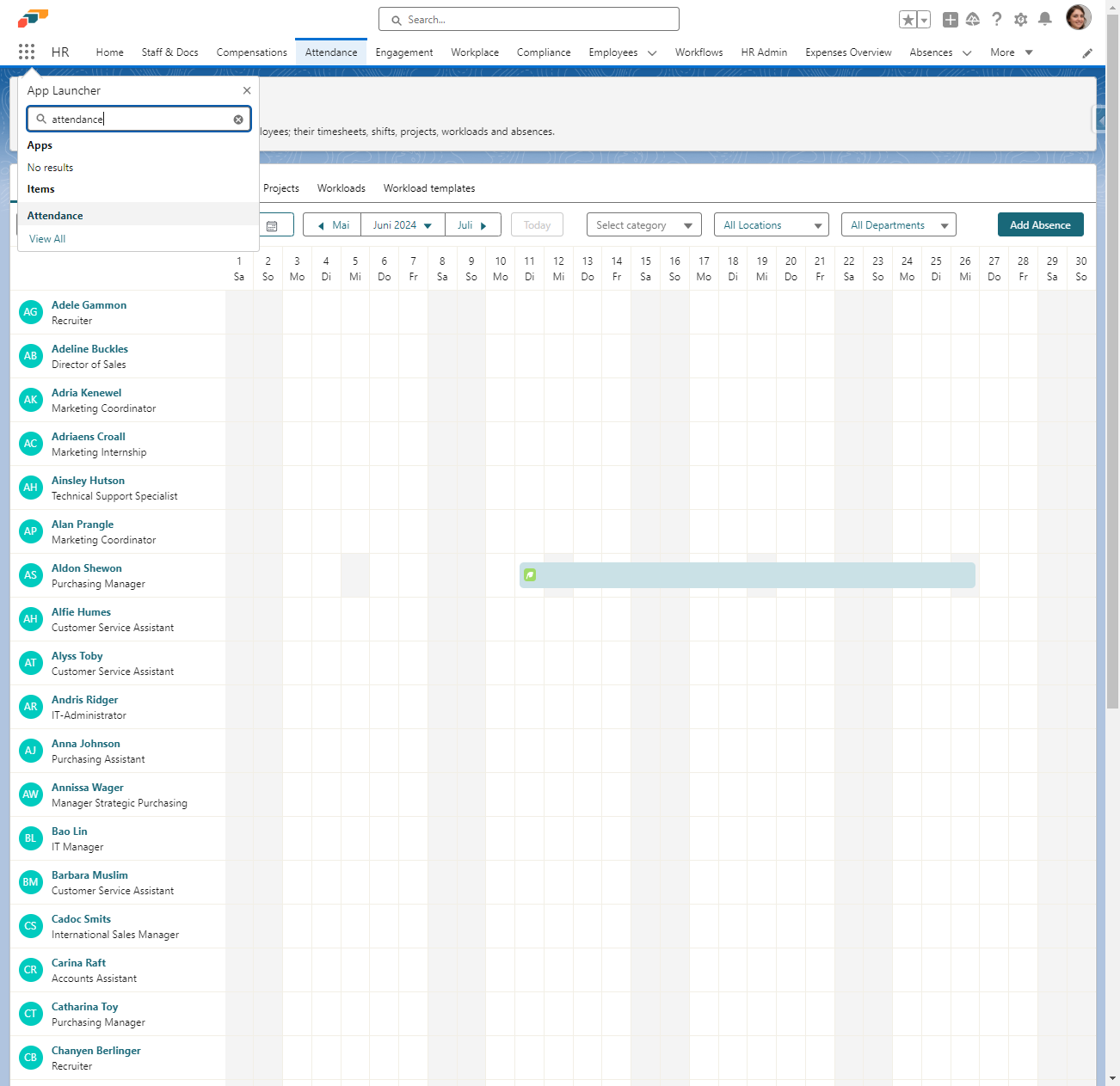Click the notifications bell icon
The width and height of the screenshot is (1120, 1086).
tap(1044, 19)
